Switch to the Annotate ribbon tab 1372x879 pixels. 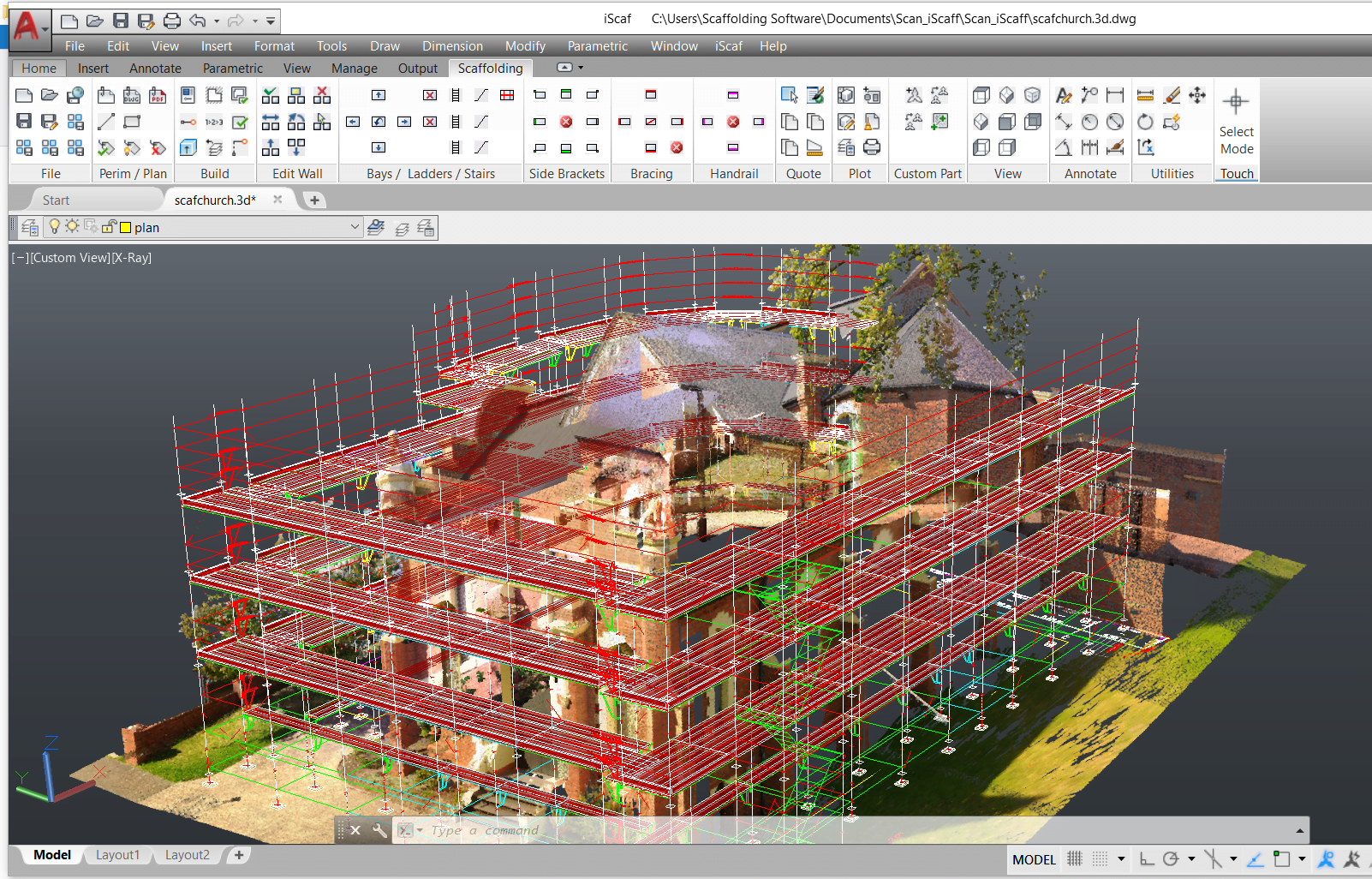(x=155, y=69)
